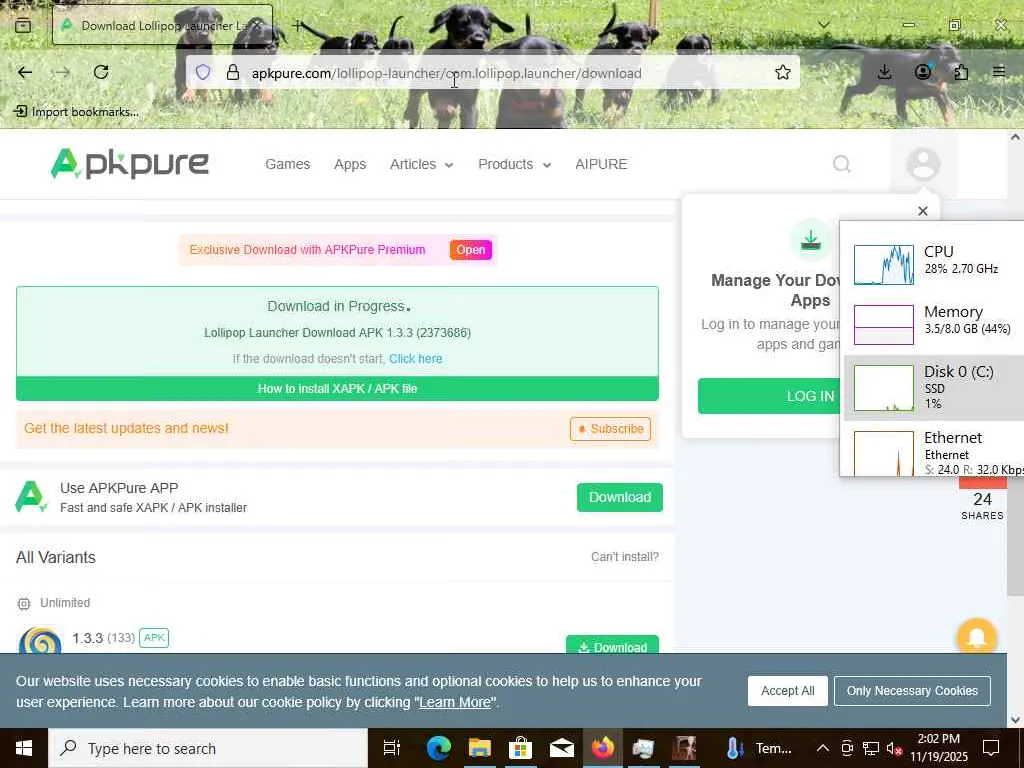Click the orange notification bell button

coord(976,637)
